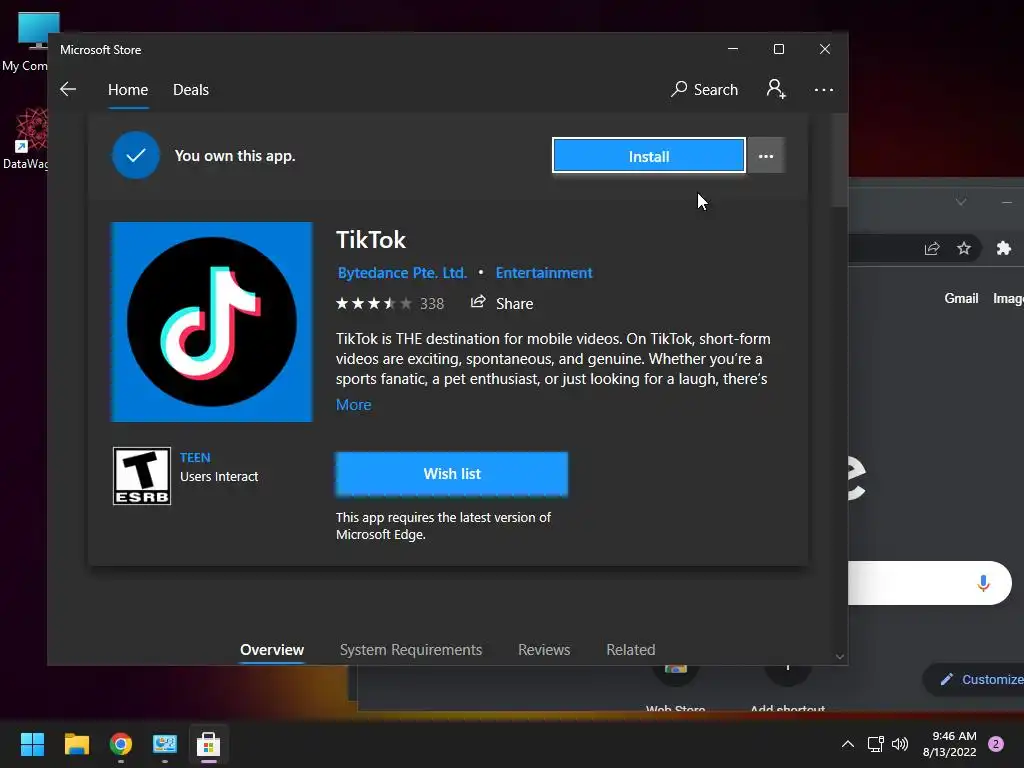Click Google search box in Chrome
1024x768 pixels.
pos(929,583)
